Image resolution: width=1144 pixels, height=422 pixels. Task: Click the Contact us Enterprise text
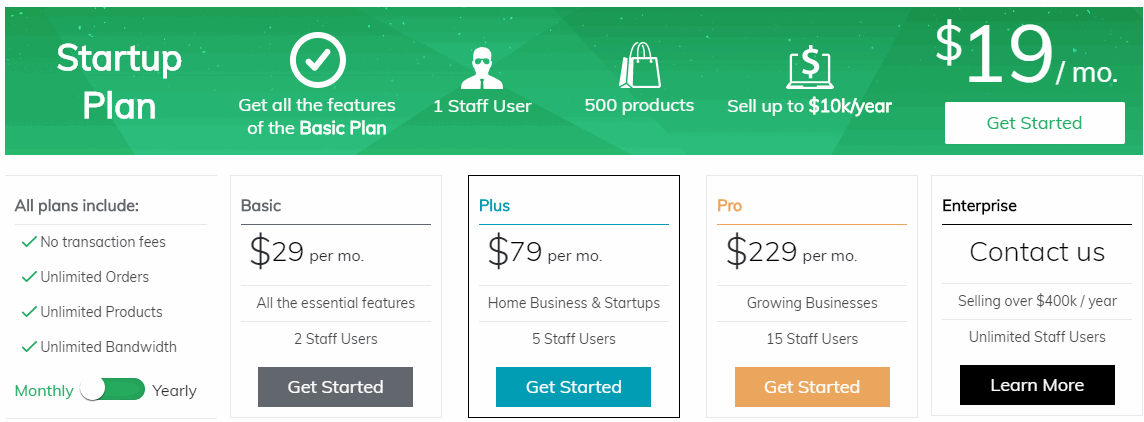click(x=1037, y=252)
